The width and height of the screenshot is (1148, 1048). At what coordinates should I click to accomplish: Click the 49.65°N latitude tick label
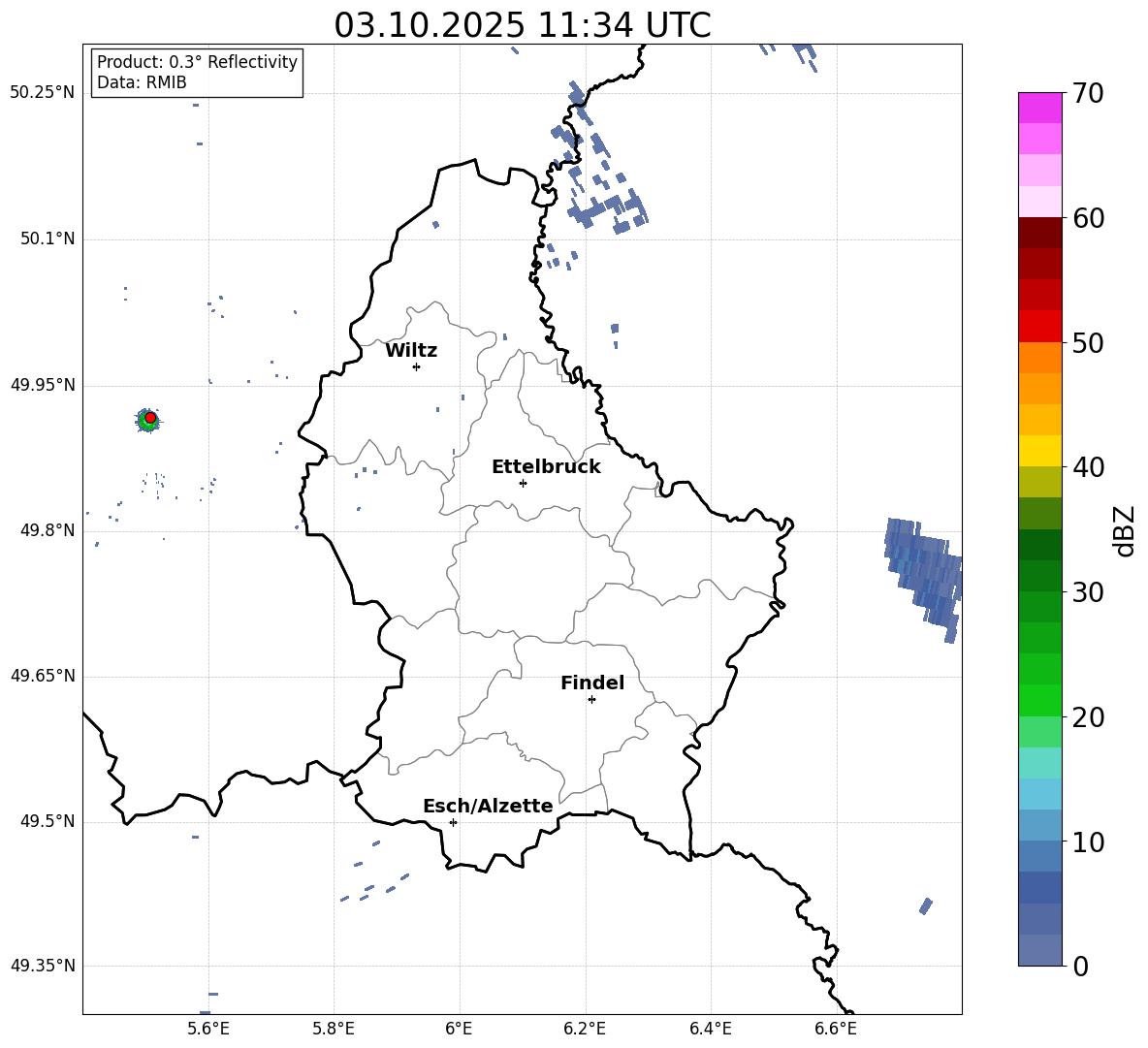point(43,676)
